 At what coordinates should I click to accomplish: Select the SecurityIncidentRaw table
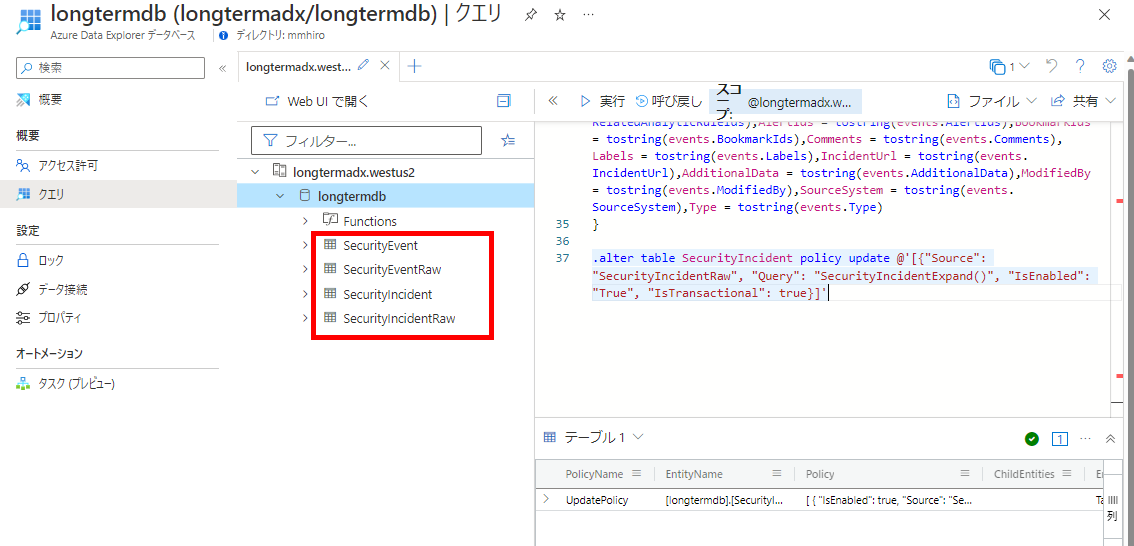[x=399, y=318]
